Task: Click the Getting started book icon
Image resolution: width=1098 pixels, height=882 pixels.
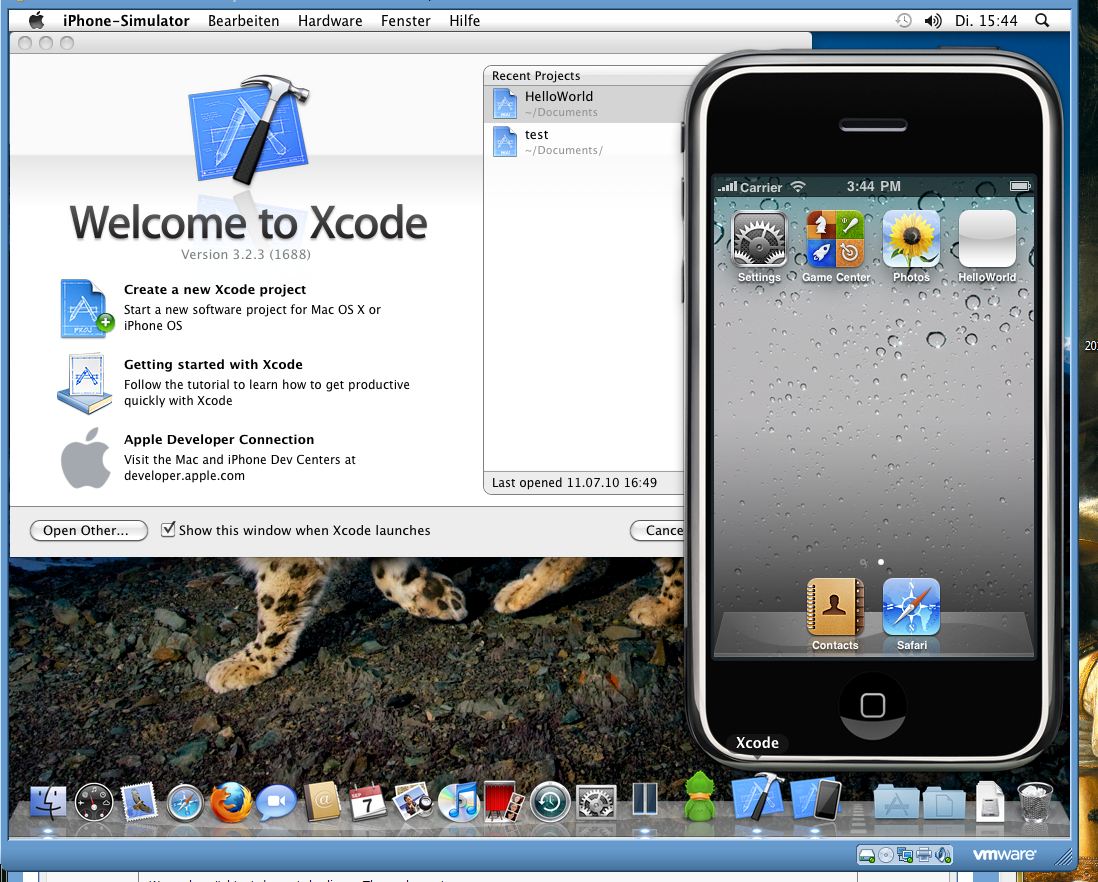Action: click(x=85, y=384)
